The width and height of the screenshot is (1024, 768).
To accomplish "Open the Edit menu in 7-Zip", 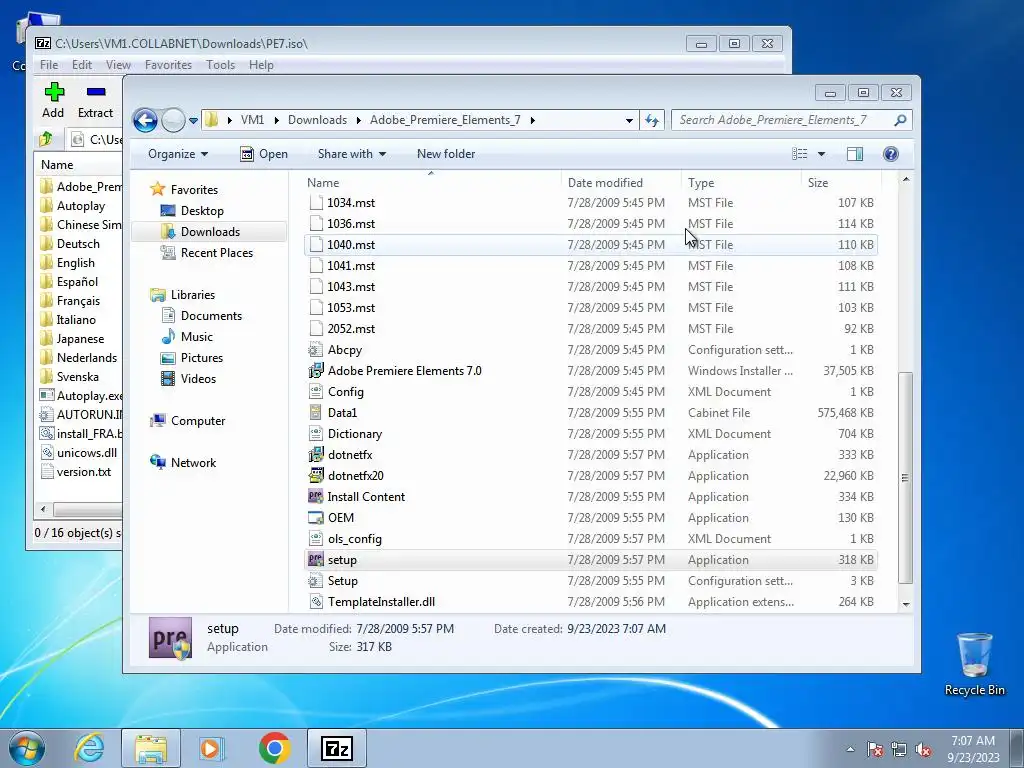I will pyautogui.click(x=82, y=65).
